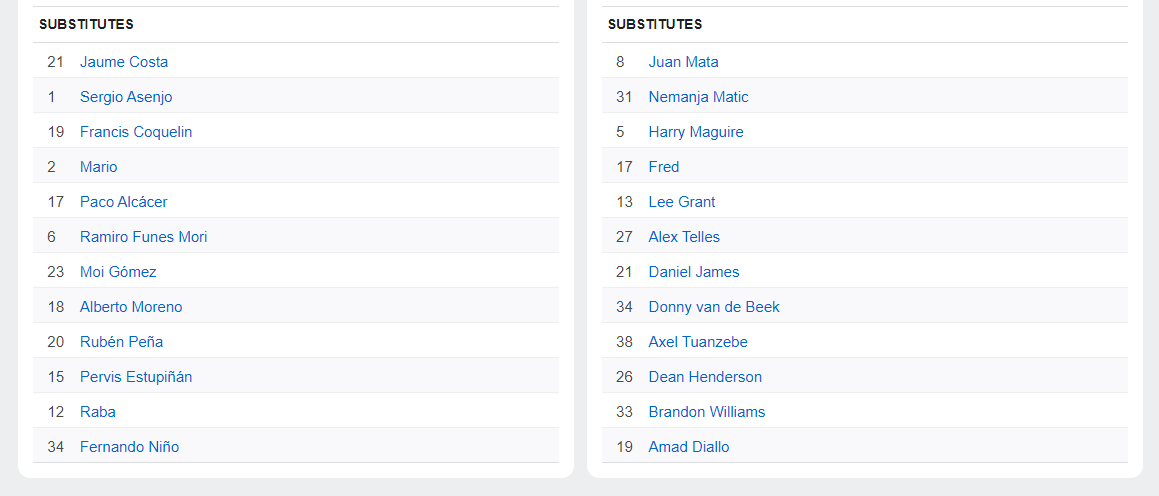Open Jaume Costa's player page
Screen dimensions: 1159x496
tap(124, 62)
